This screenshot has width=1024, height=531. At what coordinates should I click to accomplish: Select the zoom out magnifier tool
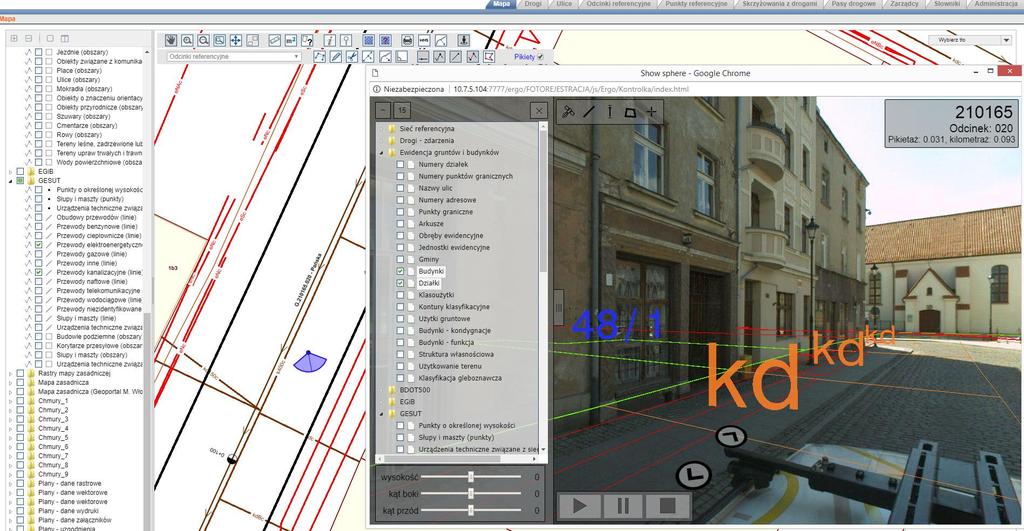pos(204,40)
